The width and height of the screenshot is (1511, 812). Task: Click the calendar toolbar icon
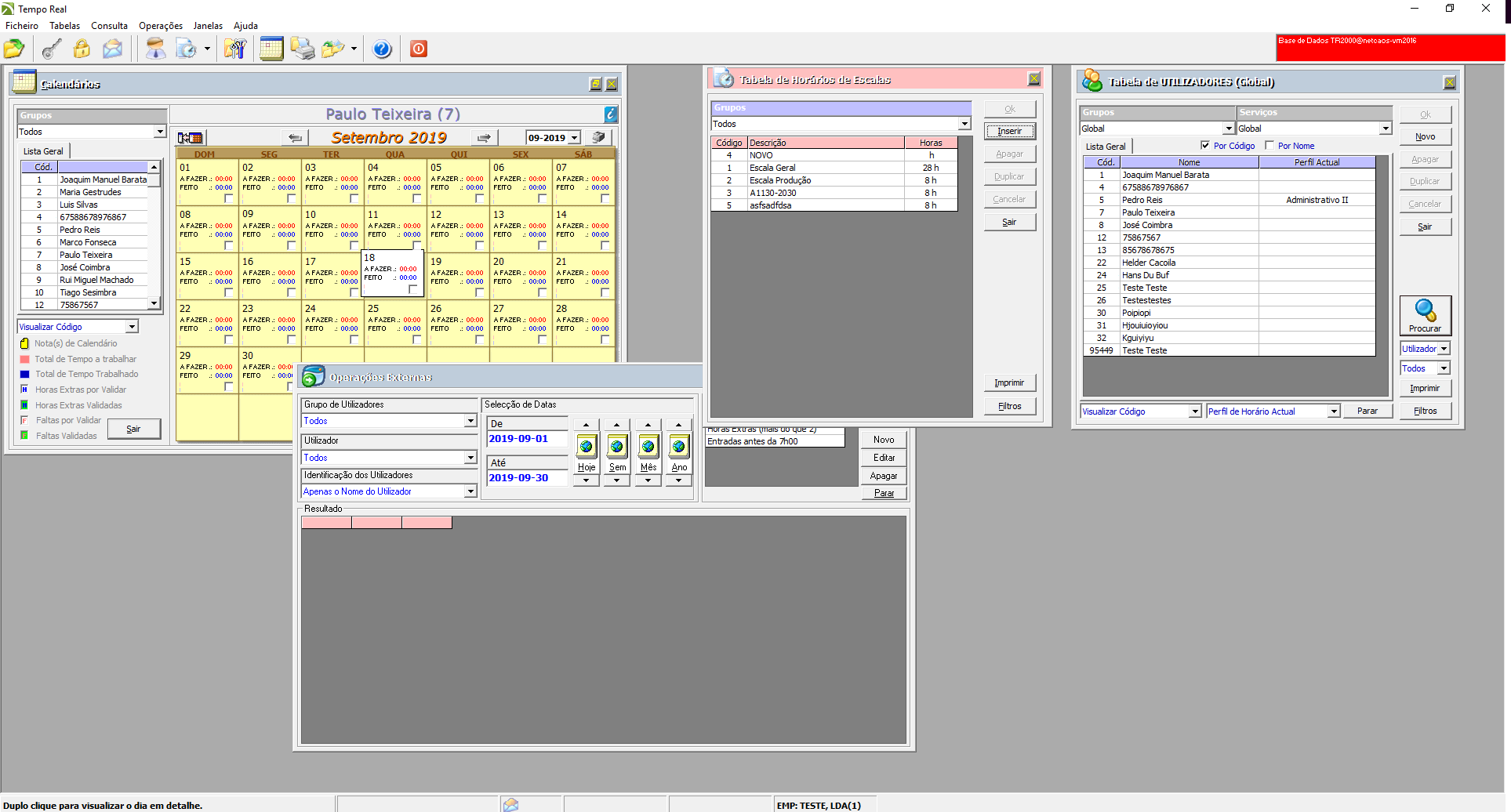point(271,49)
